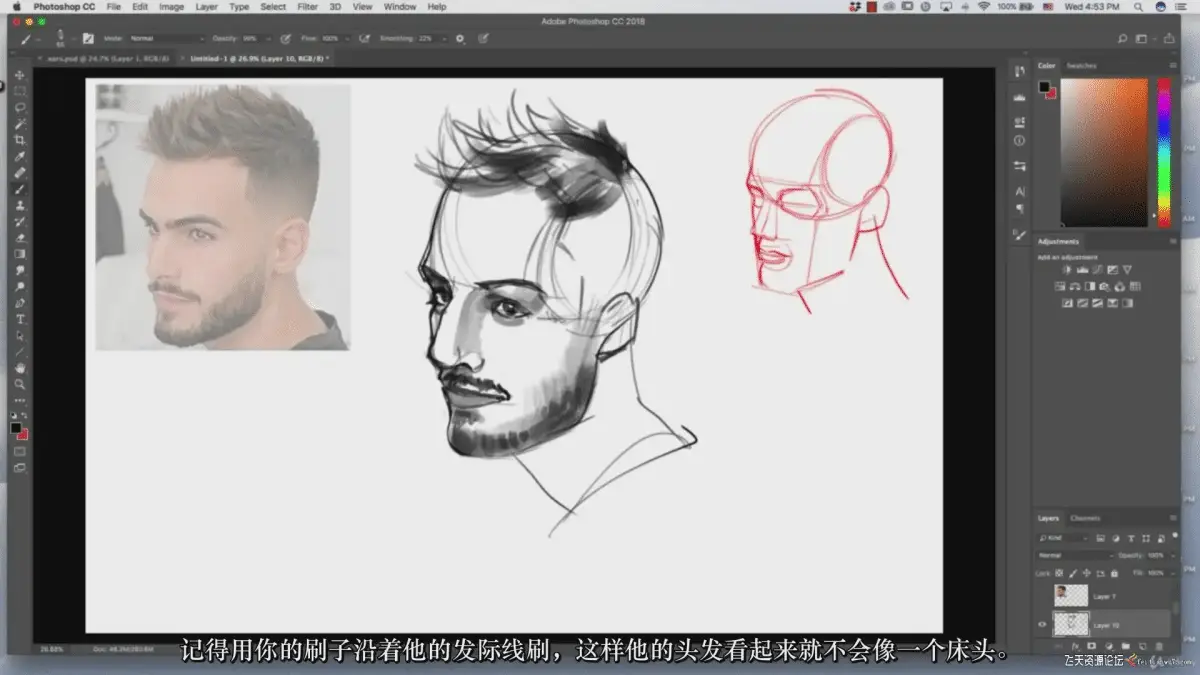This screenshot has height=675, width=1200.
Task: Open brush Flow slider dropdown
Action: tap(346, 39)
